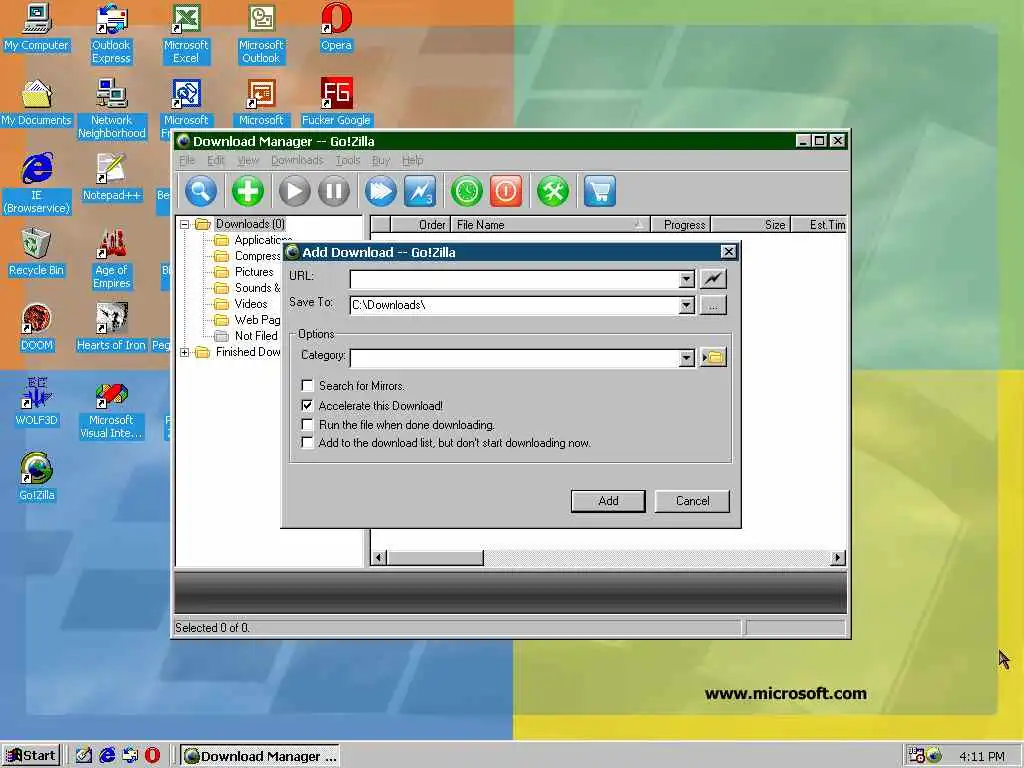Select the Age of Empires desktop icon

[112, 259]
